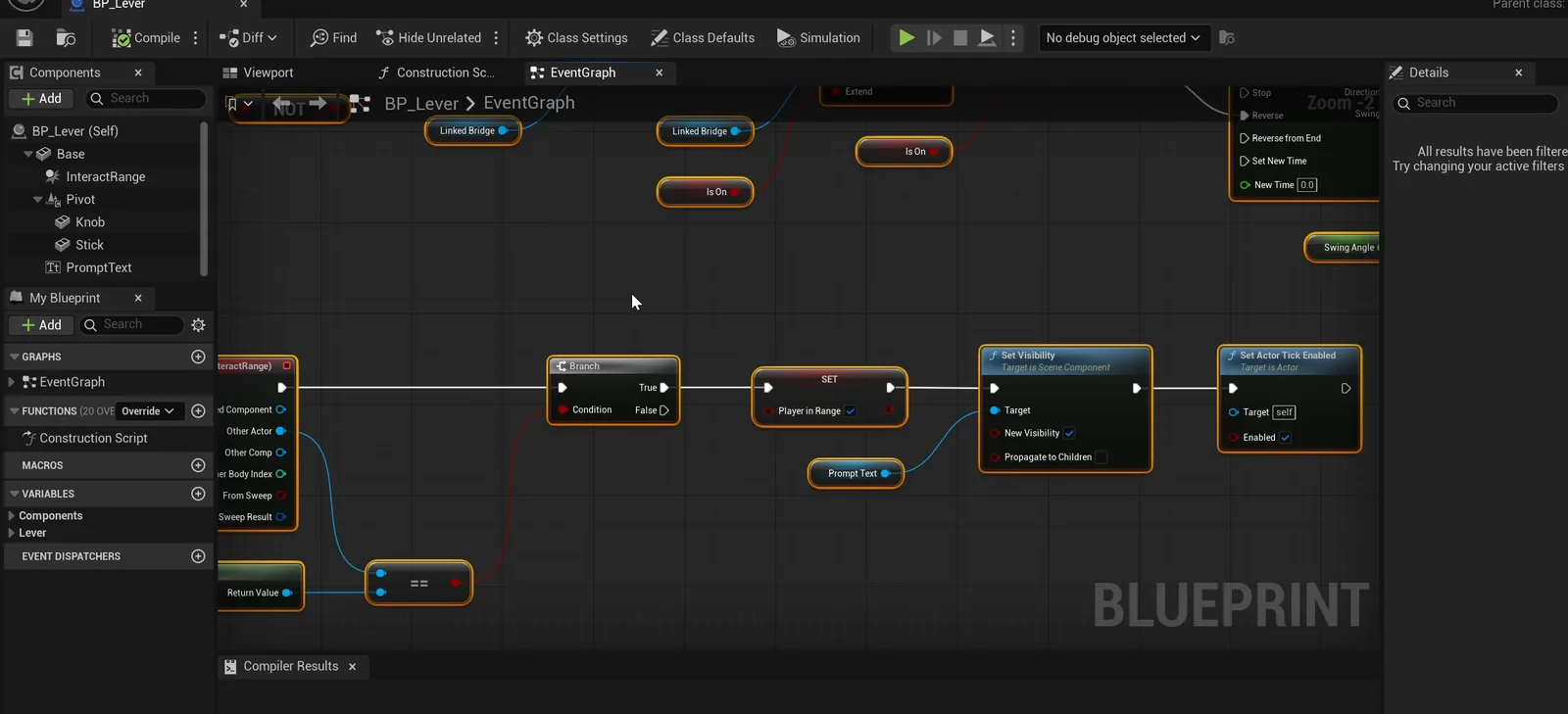Select the Details panel tab

click(1429, 72)
